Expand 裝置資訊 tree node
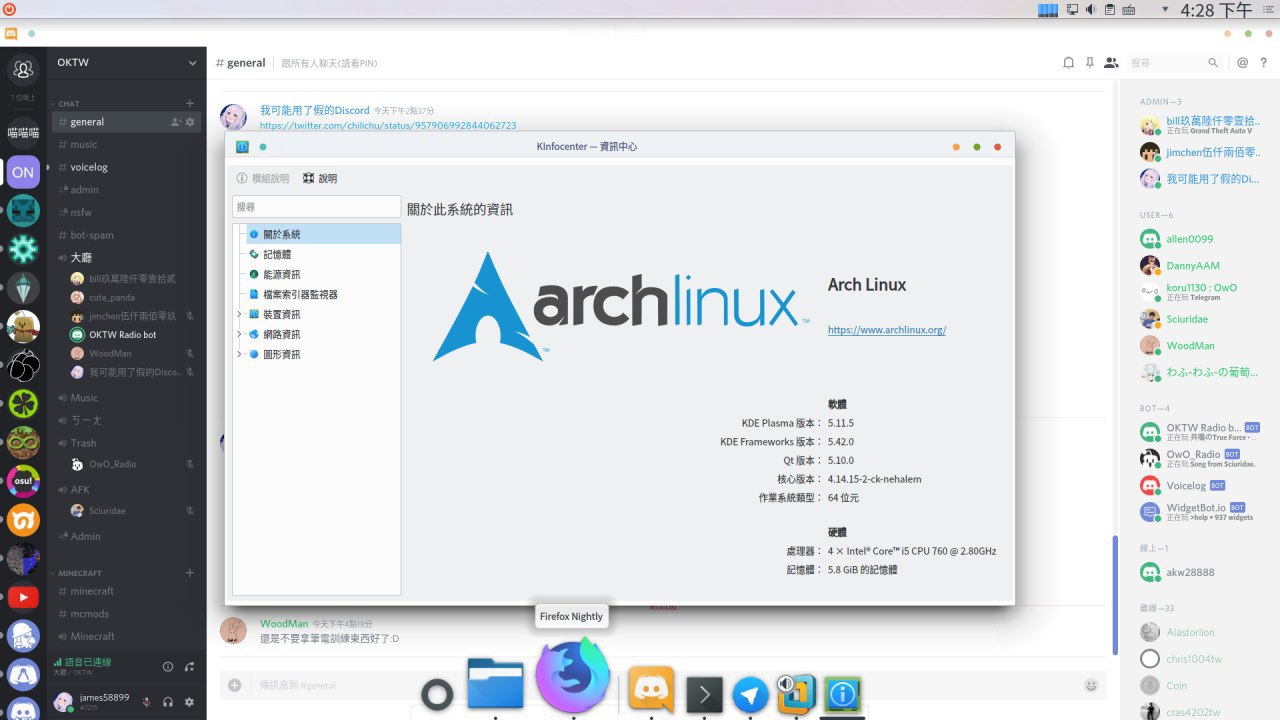1280x720 pixels. (x=239, y=314)
